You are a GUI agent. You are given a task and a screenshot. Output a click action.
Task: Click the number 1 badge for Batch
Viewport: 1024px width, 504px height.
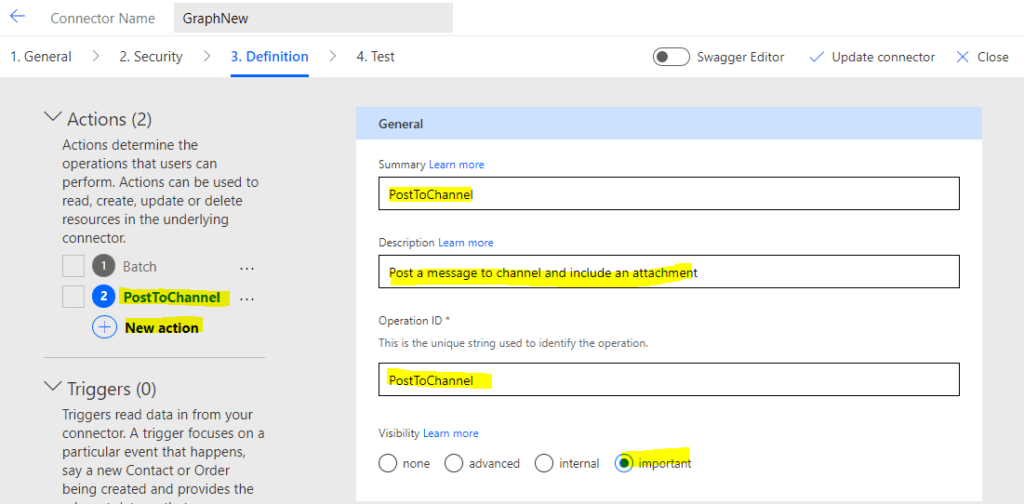click(104, 267)
